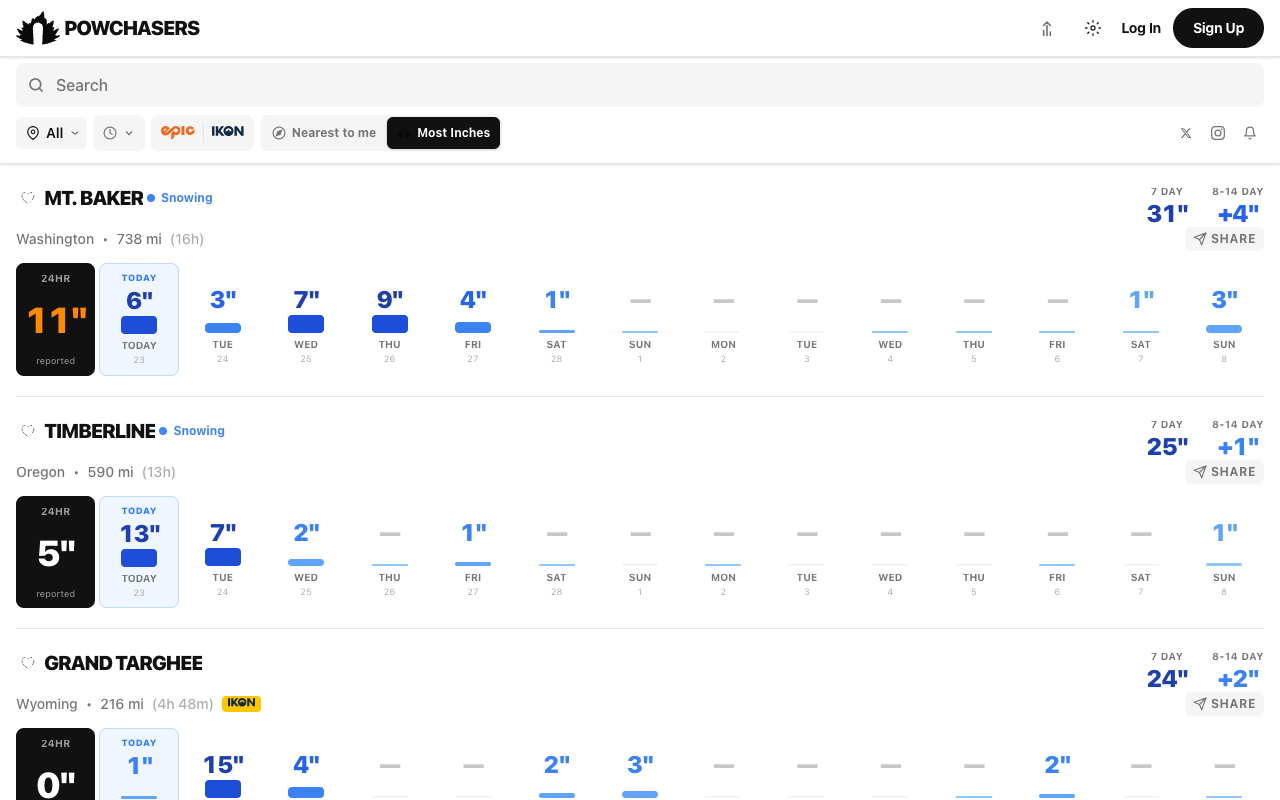Viewport: 1280px width, 800px height.
Task: Open the chevron next to All filter
Action: tap(74, 132)
